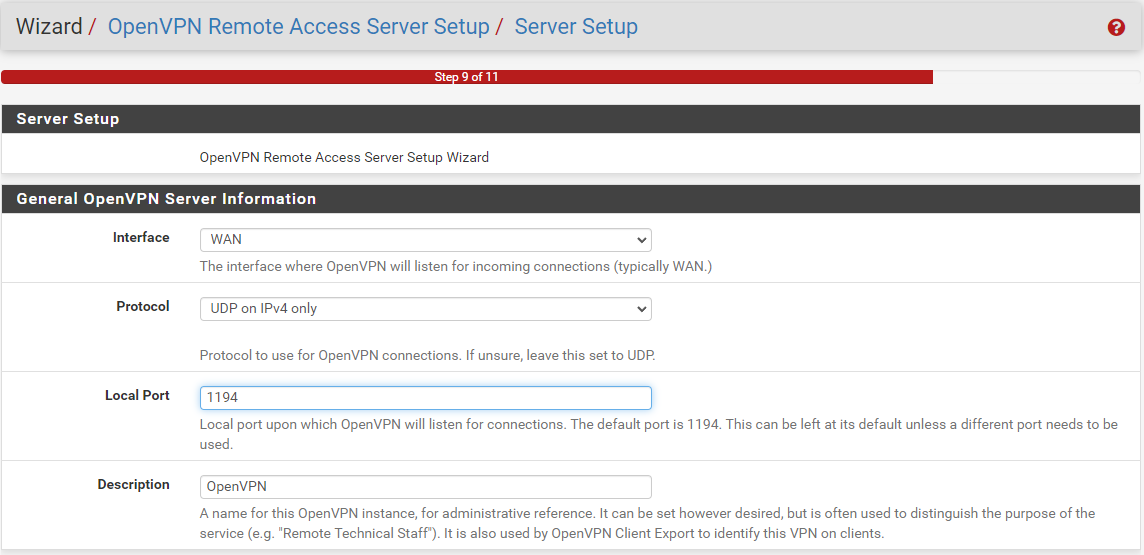
Task: Click the OpenVPN Remote Access Server Setup Wizard text
Action: click(344, 158)
